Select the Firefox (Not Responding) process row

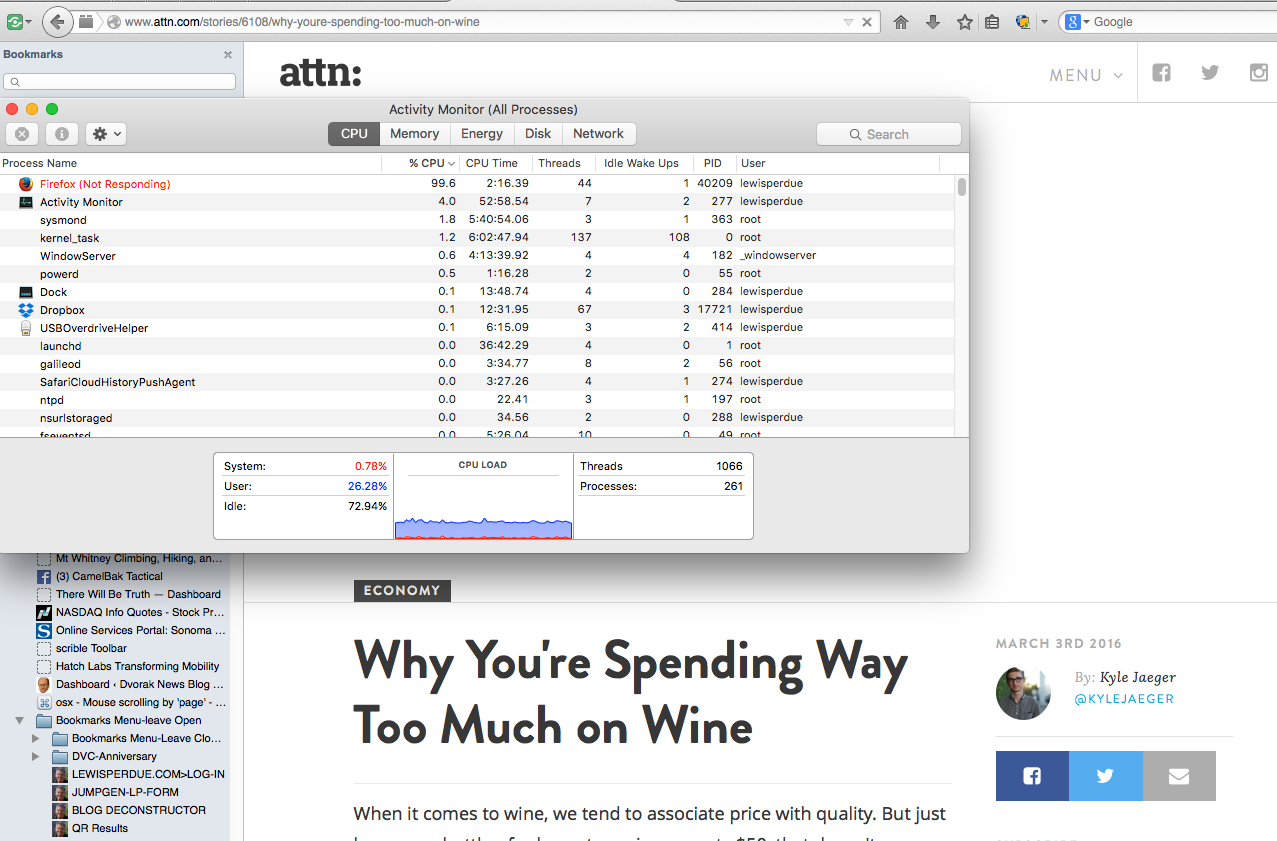478,184
